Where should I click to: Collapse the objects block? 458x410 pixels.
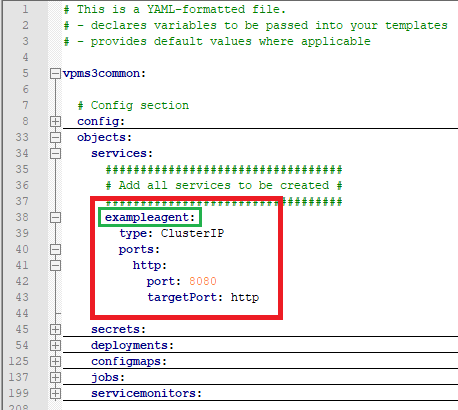pos(55,137)
